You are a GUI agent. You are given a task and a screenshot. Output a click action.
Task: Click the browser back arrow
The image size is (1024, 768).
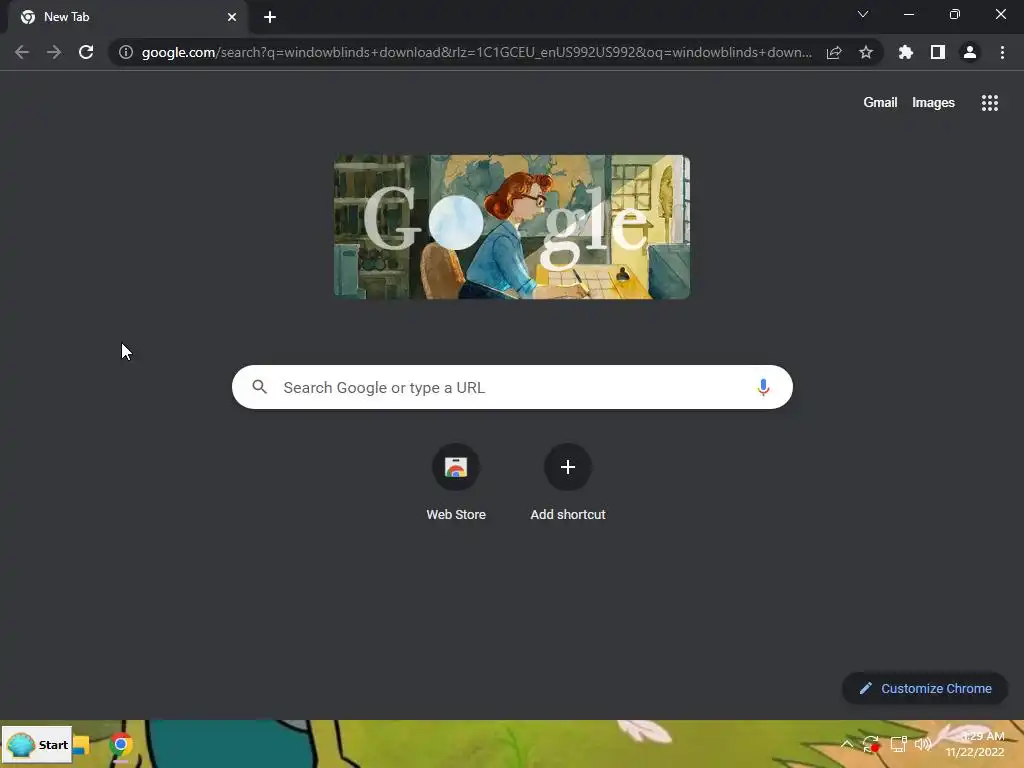click(22, 52)
